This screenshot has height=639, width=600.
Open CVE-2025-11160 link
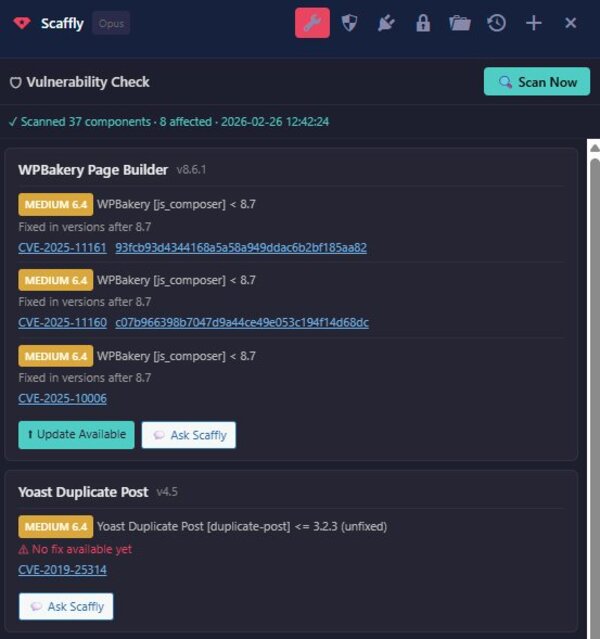coord(62,322)
